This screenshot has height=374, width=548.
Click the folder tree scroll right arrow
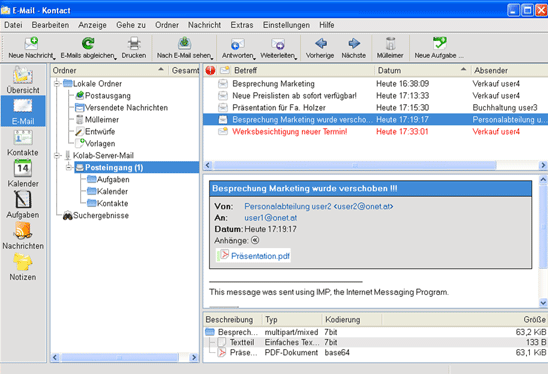click(194, 357)
